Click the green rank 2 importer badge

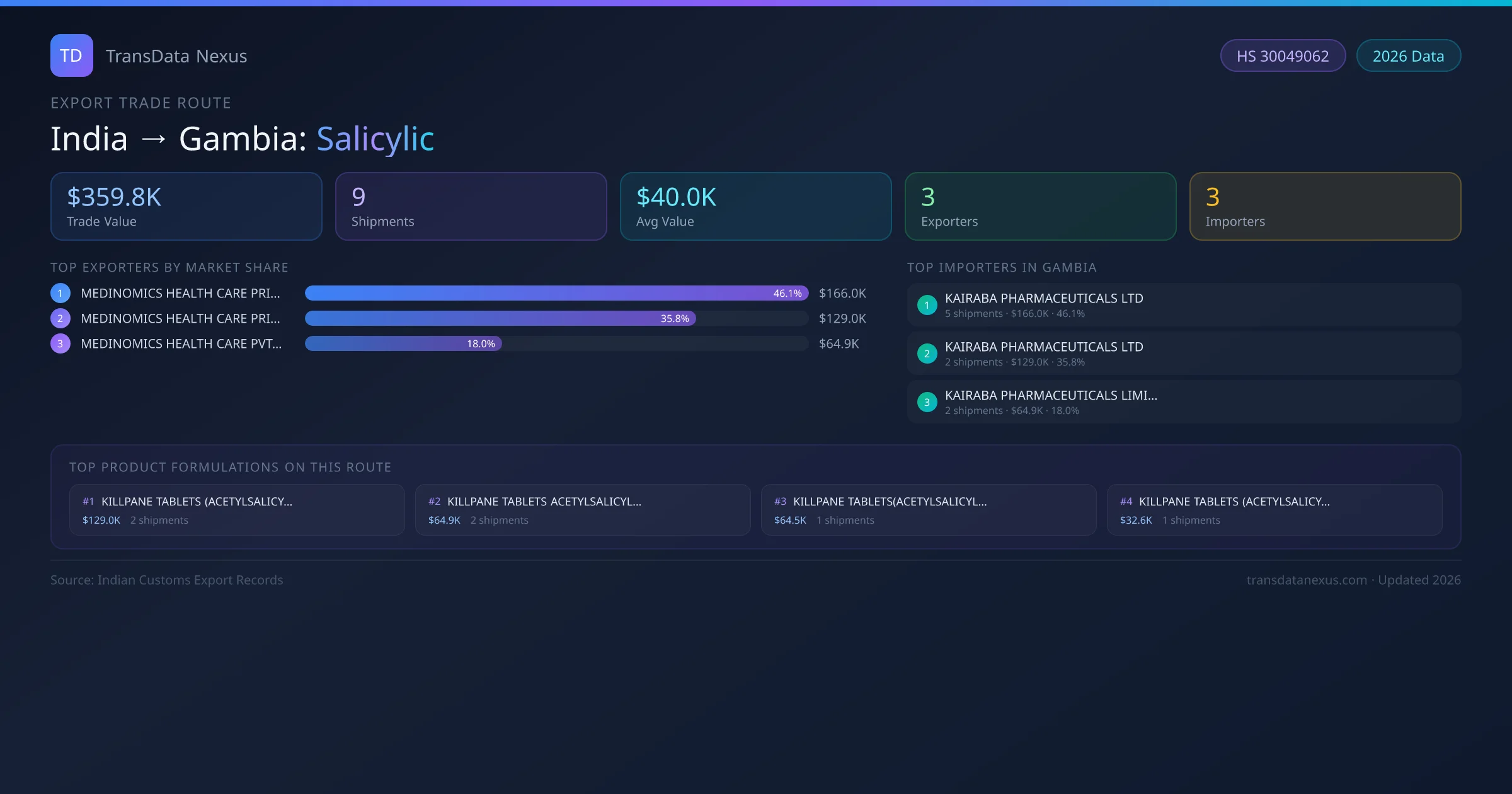927,354
